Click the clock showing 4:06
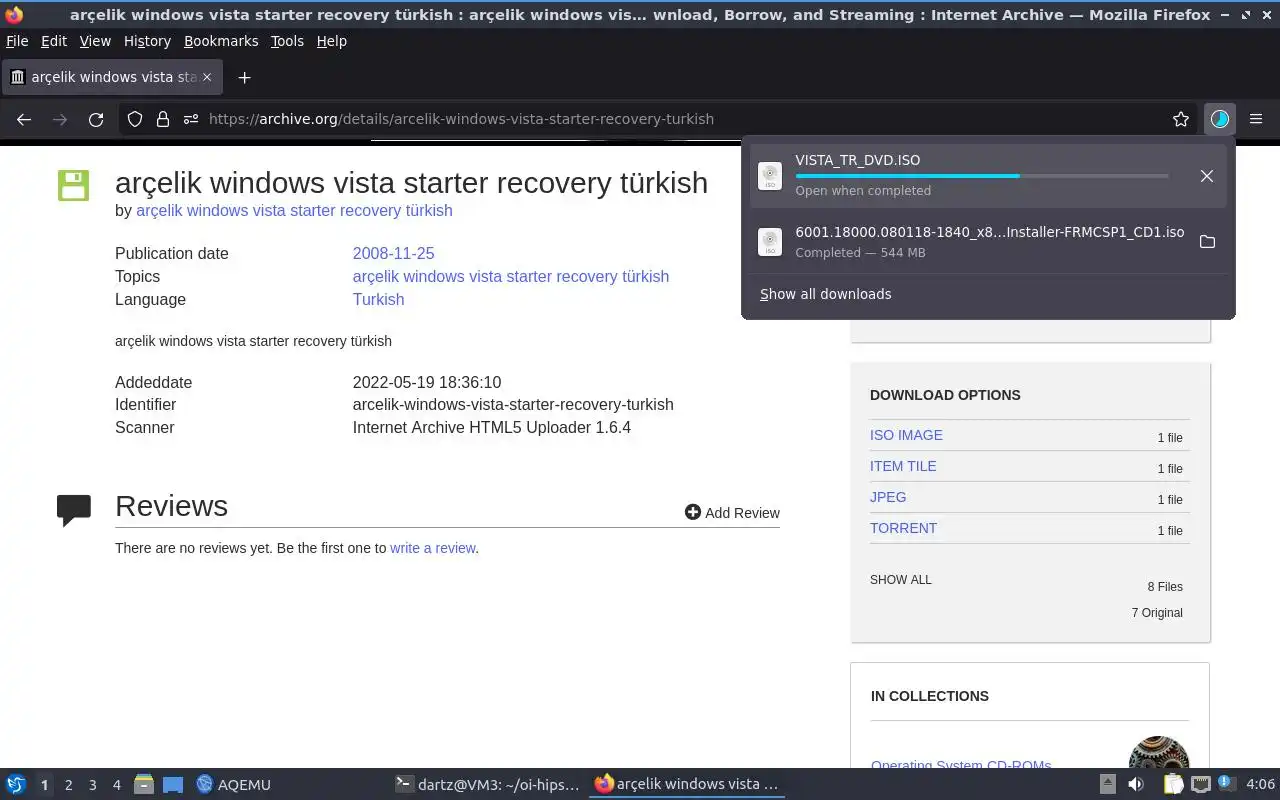This screenshot has height=800, width=1280. point(1260,784)
